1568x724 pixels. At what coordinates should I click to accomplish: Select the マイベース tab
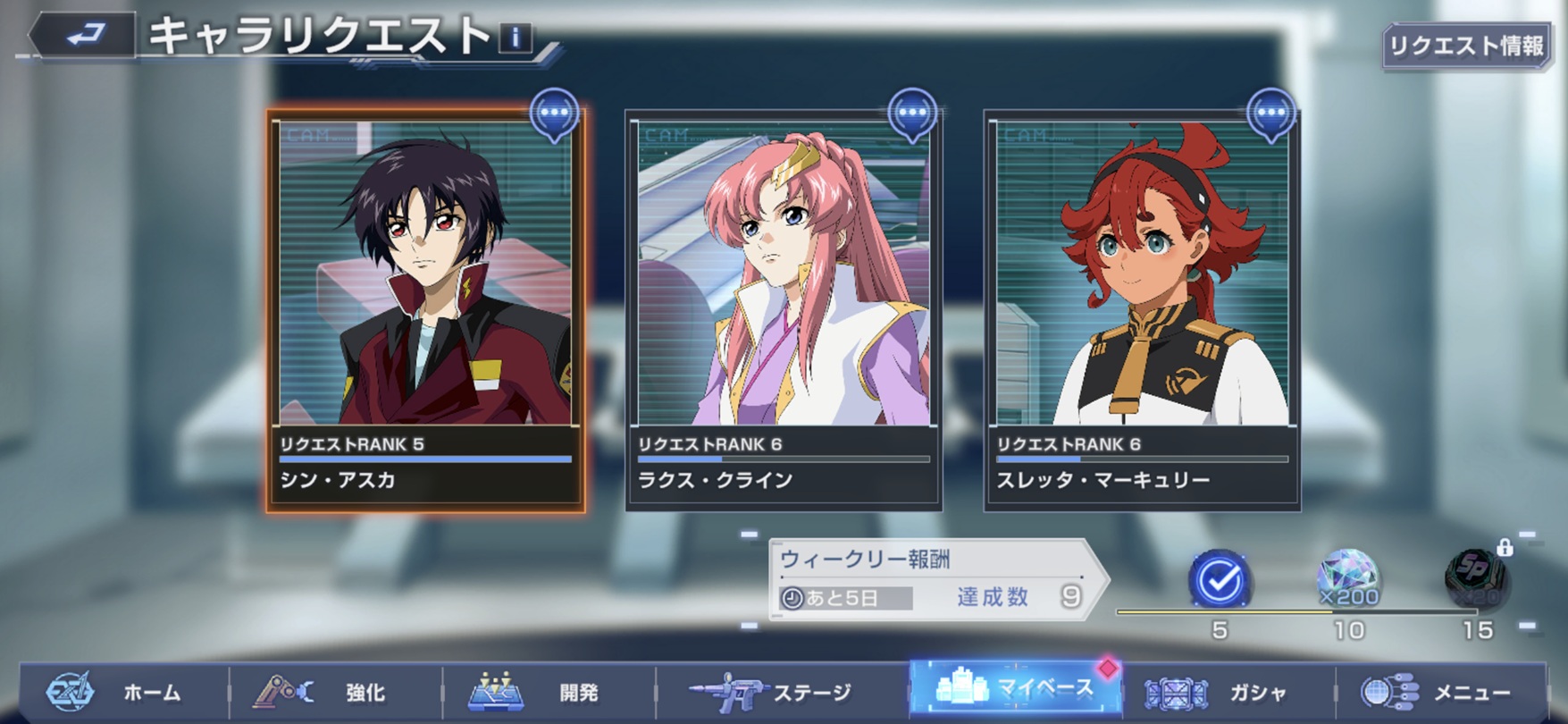click(x=1015, y=689)
